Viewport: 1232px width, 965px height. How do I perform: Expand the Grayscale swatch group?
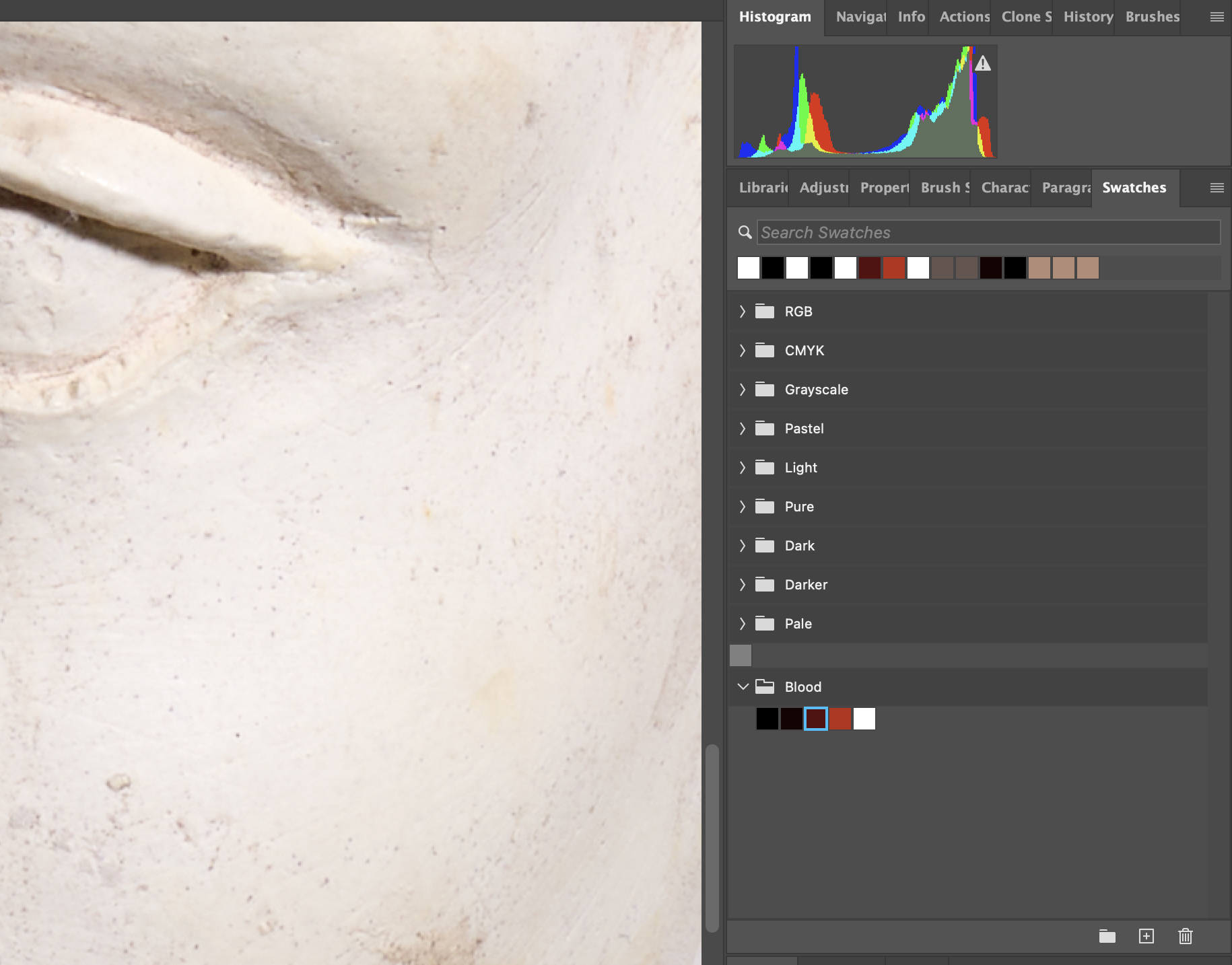pos(743,389)
